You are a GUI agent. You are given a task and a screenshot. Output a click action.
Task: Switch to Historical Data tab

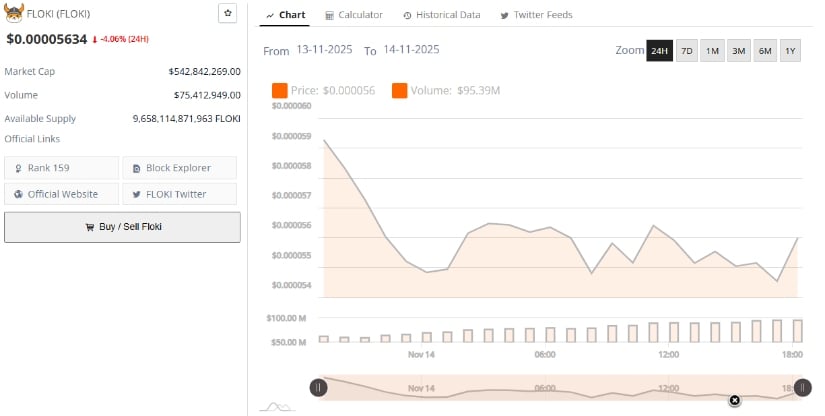pos(441,15)
